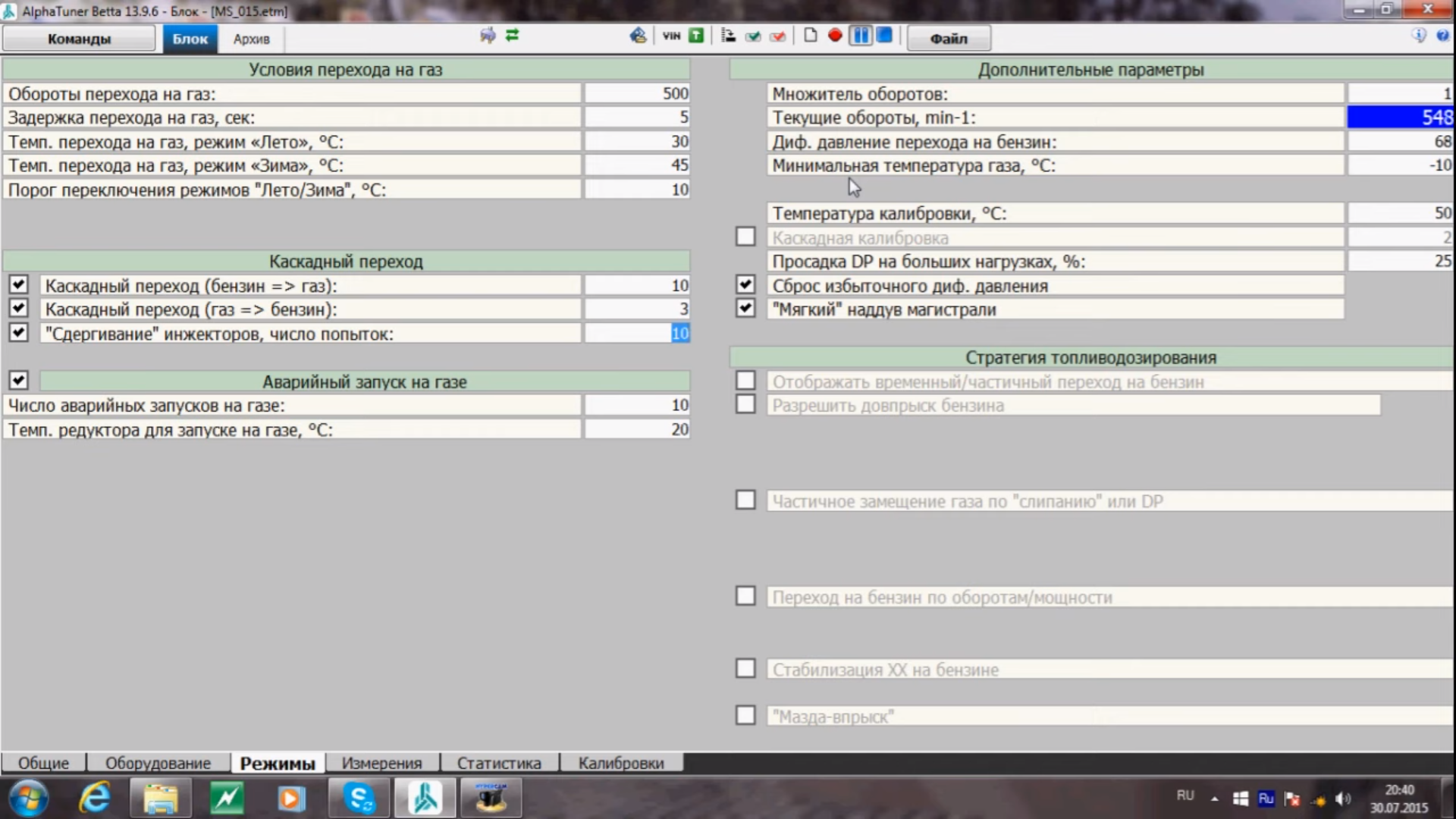Viewport: 1456px width, 819px height.
Task: Click the VIN toolbar icon
Action: pos(671,36)
